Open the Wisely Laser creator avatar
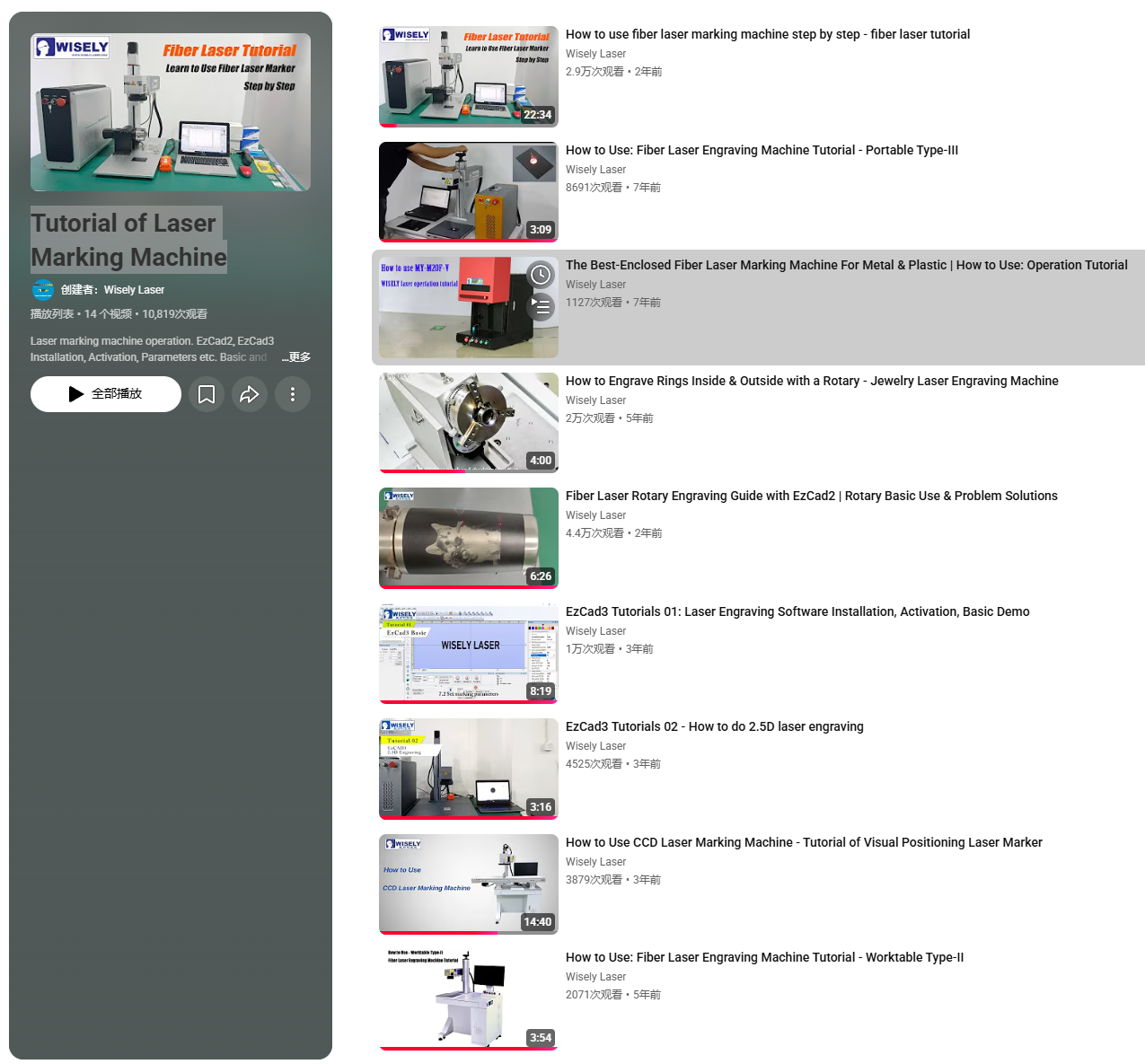The height and width of the screenshot is (1064, 1145). [x=42, y=290]
